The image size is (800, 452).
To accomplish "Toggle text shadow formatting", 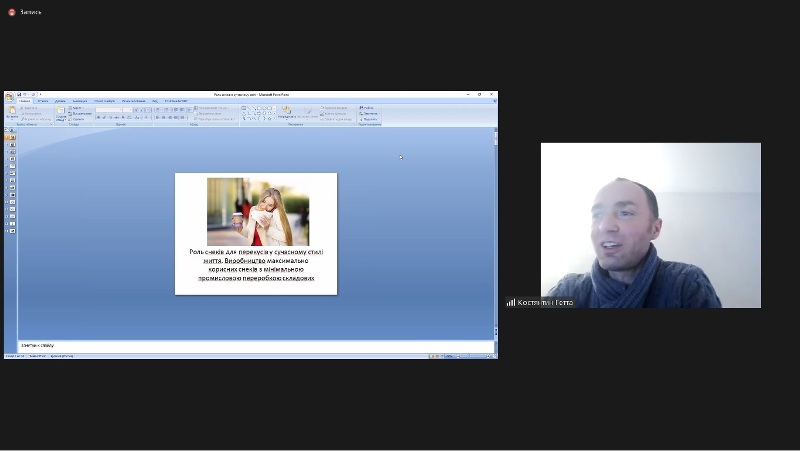I will tap(122, 117).
